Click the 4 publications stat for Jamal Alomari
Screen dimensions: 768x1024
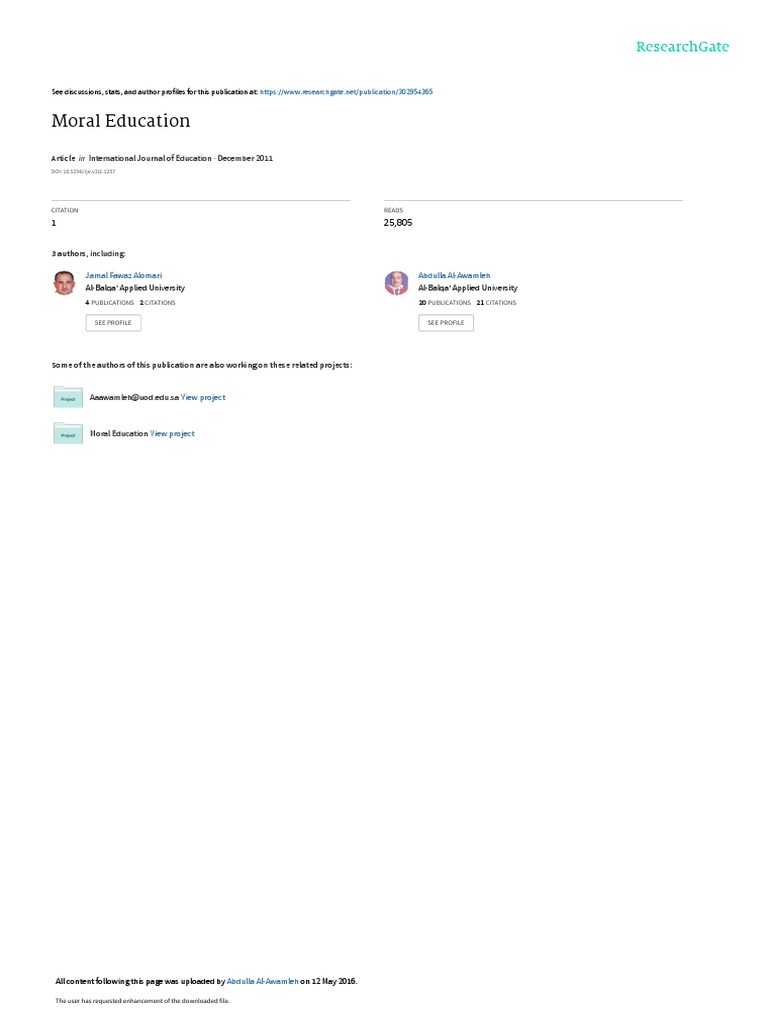pos(110,303)
